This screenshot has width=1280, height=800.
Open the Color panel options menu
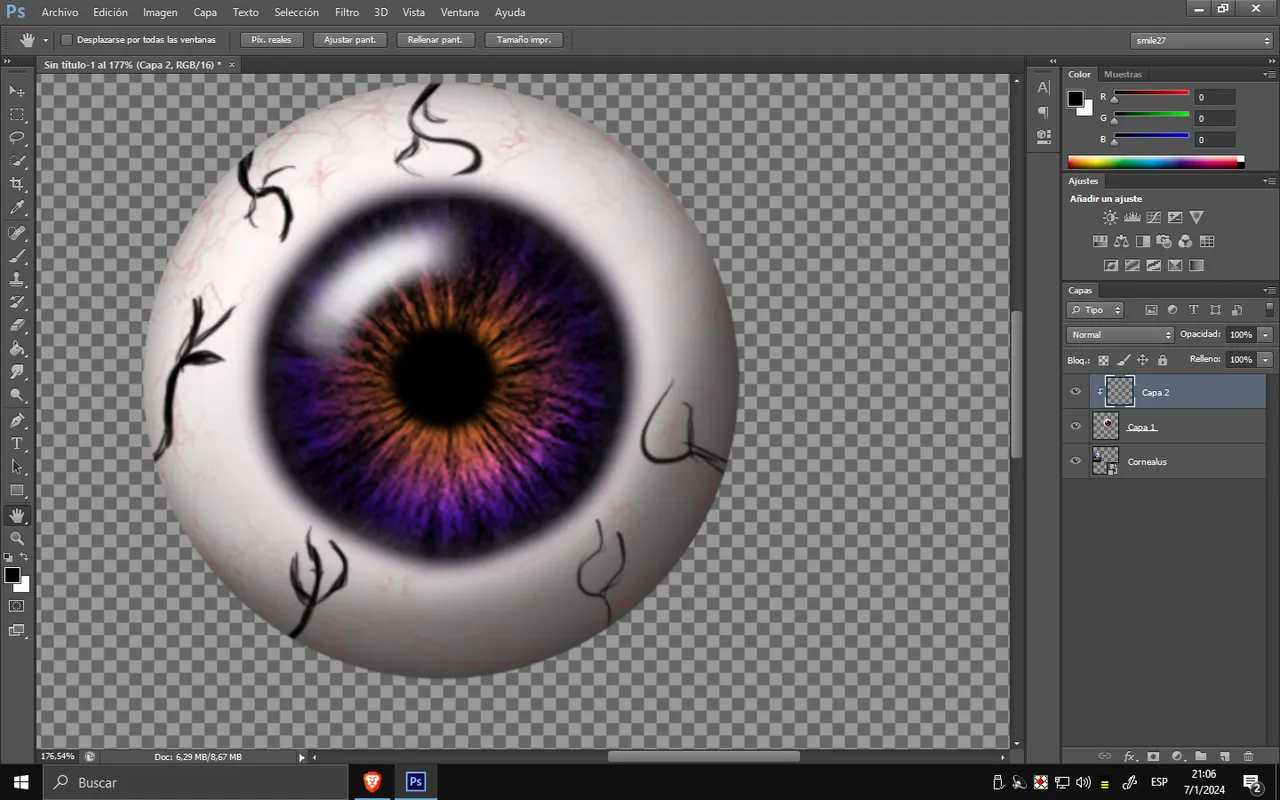1269,74
